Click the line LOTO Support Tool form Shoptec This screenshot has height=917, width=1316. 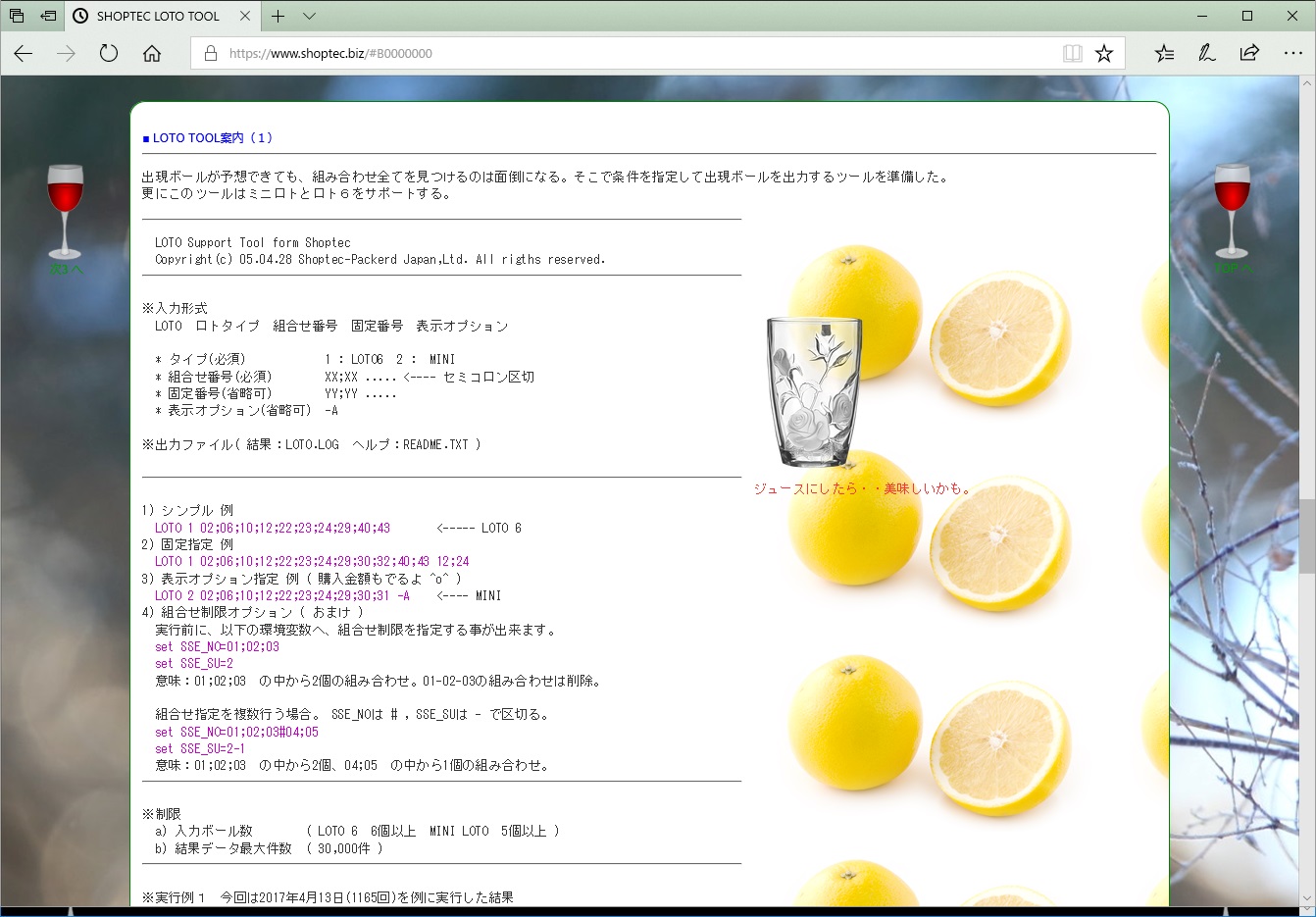point(252,242)
